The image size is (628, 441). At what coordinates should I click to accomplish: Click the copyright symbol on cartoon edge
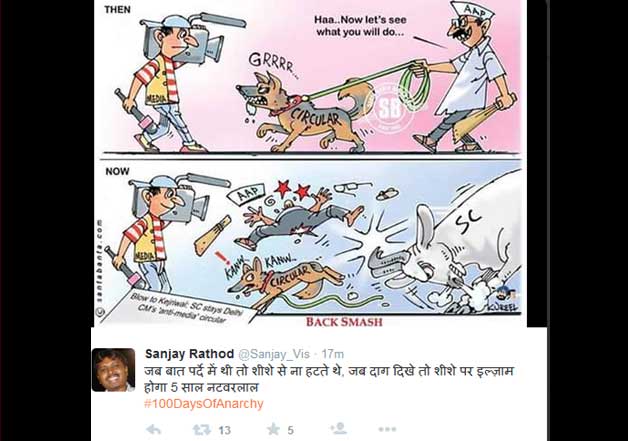pyautogui.click(x=100, y=310)
